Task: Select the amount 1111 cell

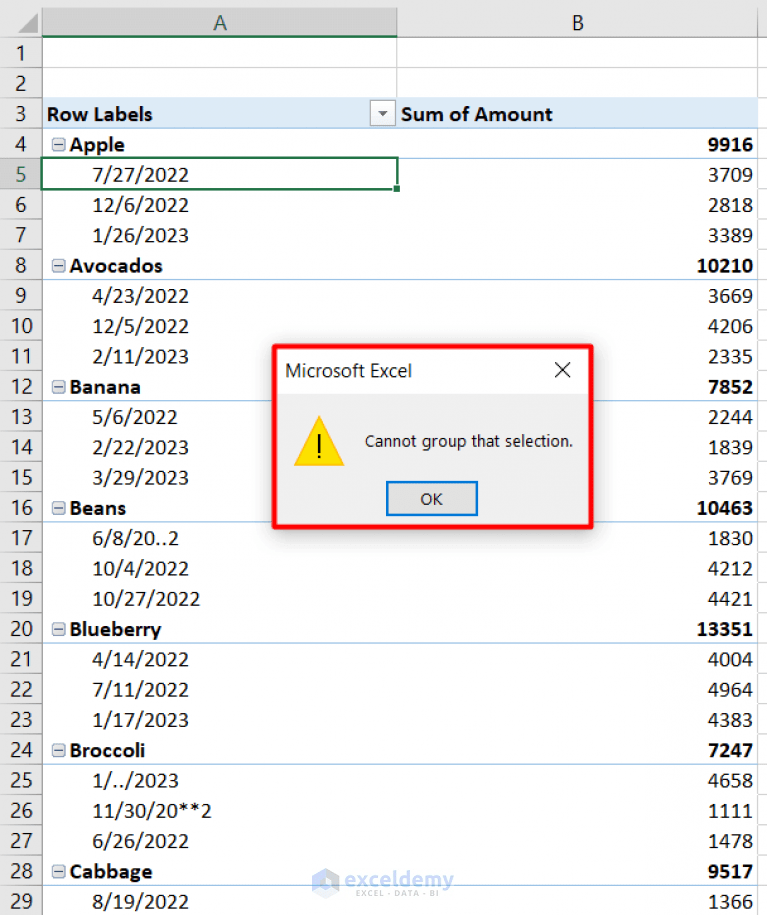Action: pos(577,811)
